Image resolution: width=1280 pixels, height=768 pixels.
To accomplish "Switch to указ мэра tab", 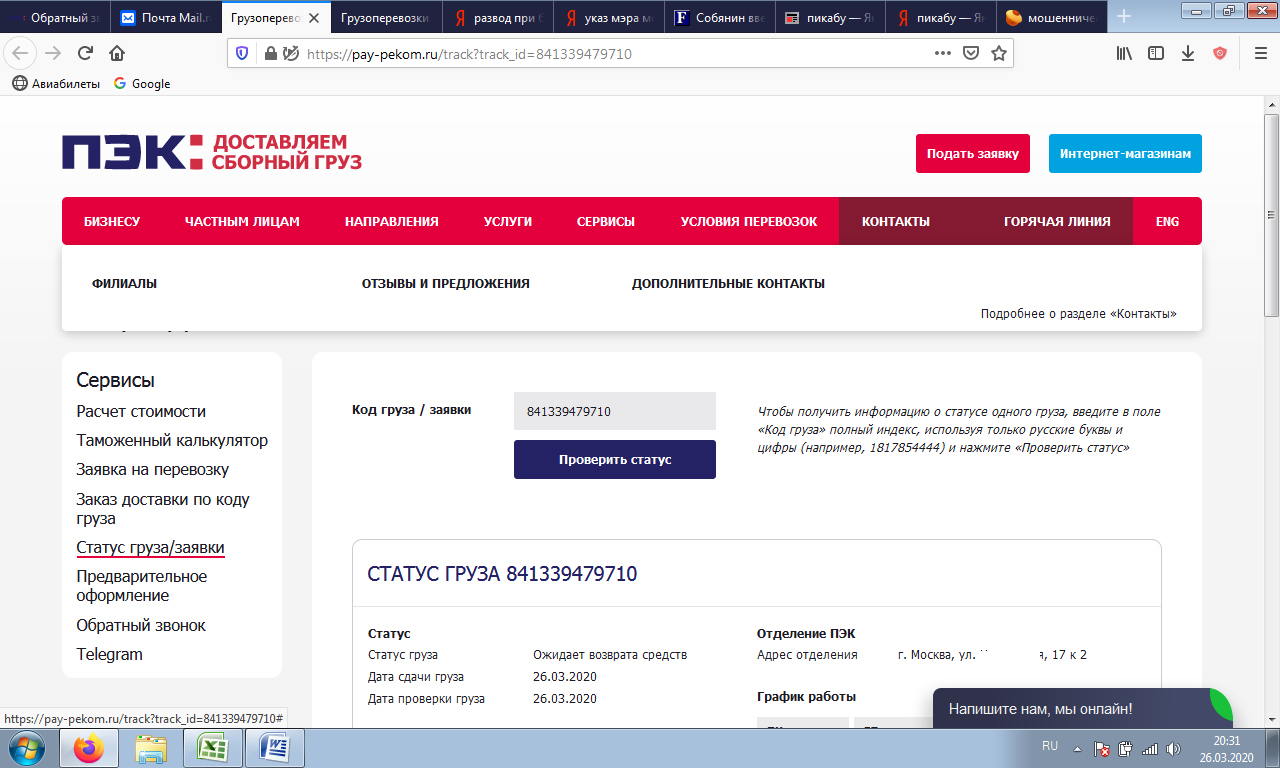I will coord(610,17).
